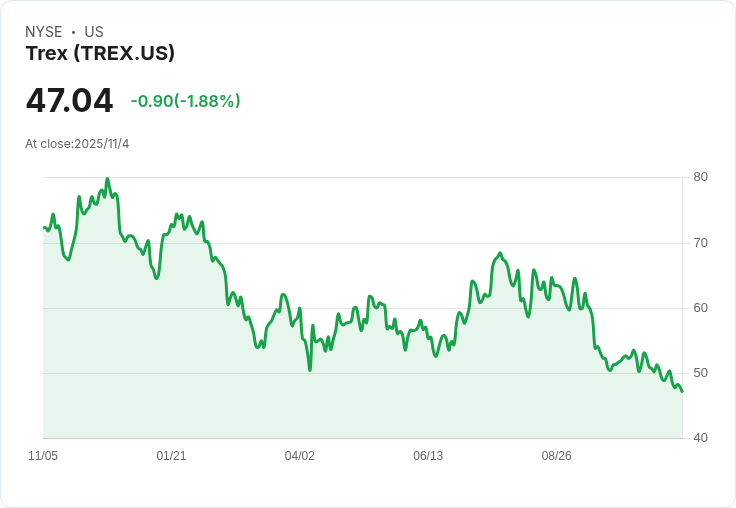Viewport: 736px width, 508px height.
Task: Click the 60 value on price axis
Action: point(700,308)
